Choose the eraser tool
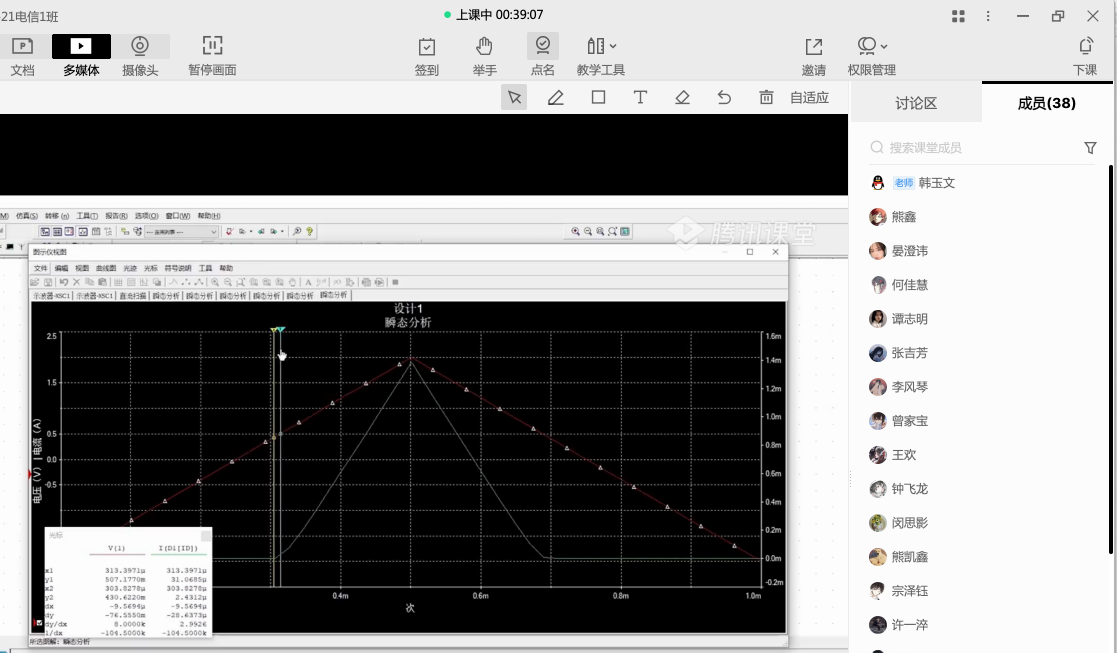The image size is (1117, 653). 682,97
